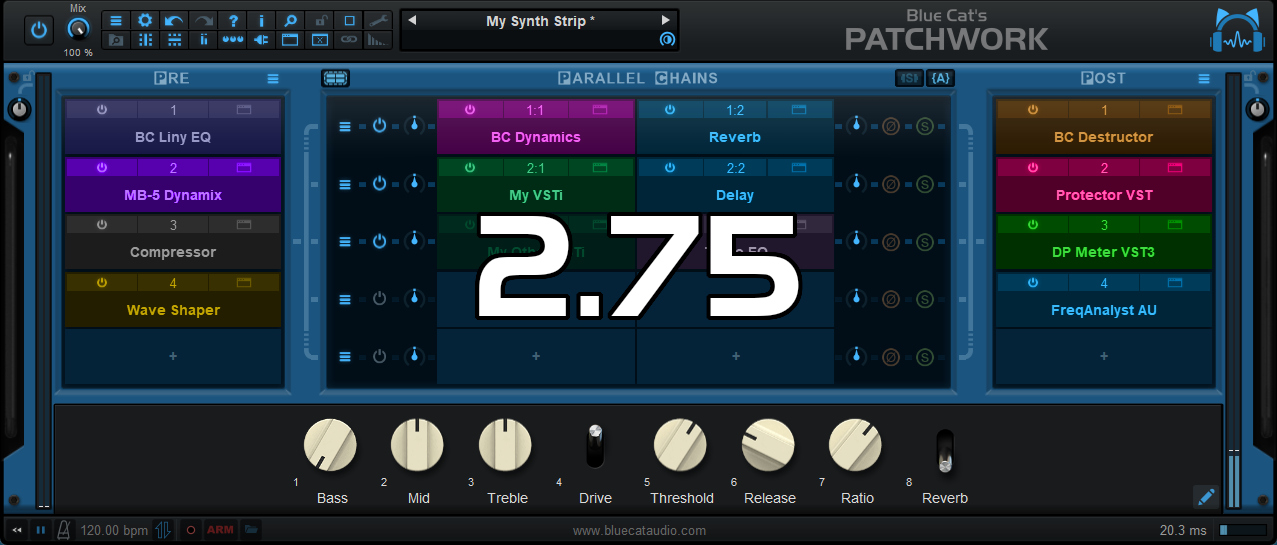Click the Mix knob
1277x545 pixels.
pyautogui.click(x=77, y=30)
